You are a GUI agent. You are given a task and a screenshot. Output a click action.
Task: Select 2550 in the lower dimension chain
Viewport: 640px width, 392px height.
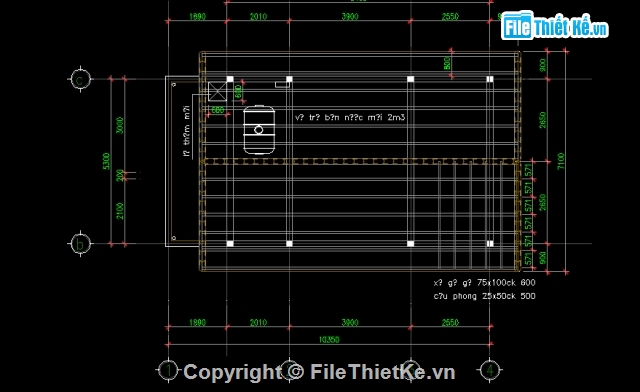[450, 323]
